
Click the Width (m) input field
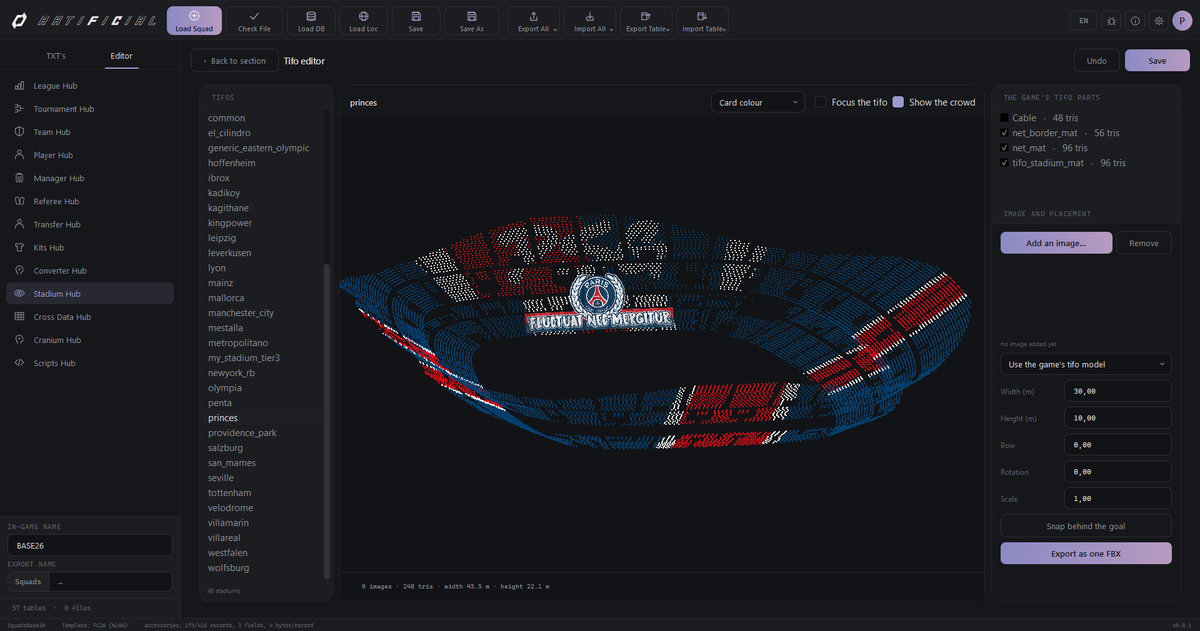coord(1118,391)
